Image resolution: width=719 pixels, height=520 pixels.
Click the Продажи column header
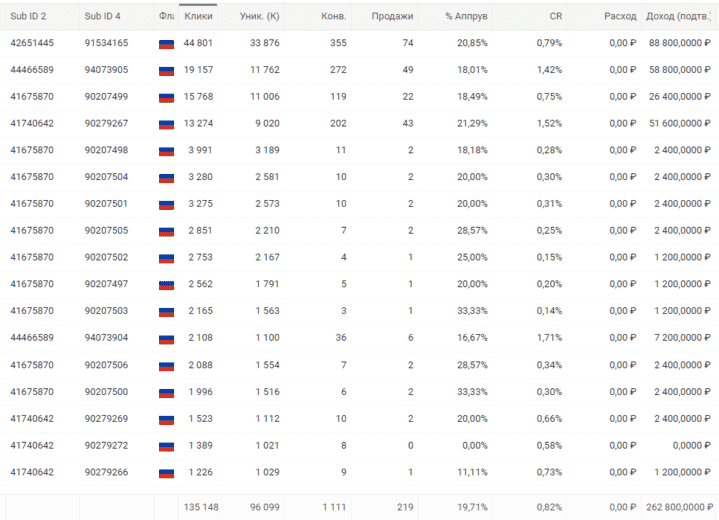[392, 16]
